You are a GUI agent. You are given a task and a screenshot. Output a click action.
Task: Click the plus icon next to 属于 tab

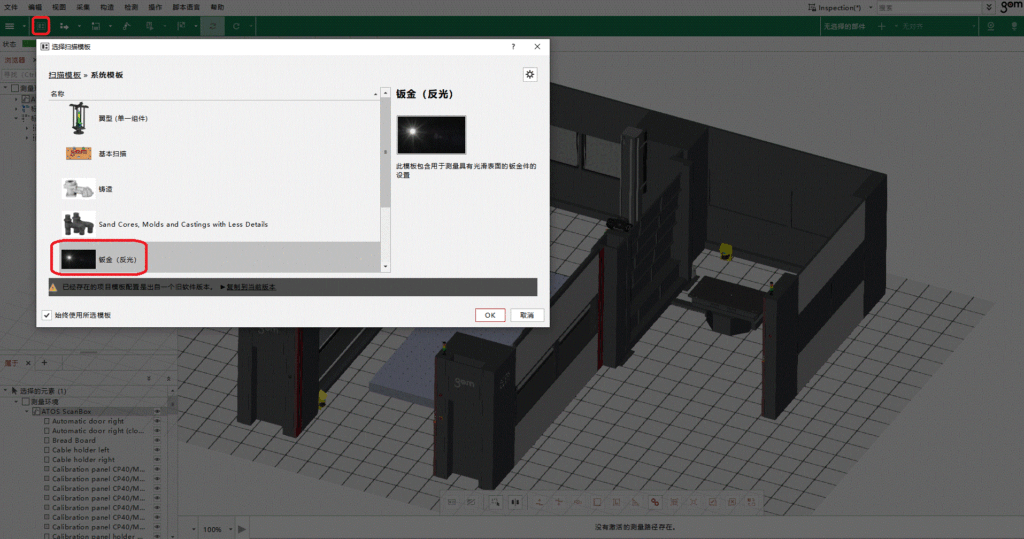[44, 363]
